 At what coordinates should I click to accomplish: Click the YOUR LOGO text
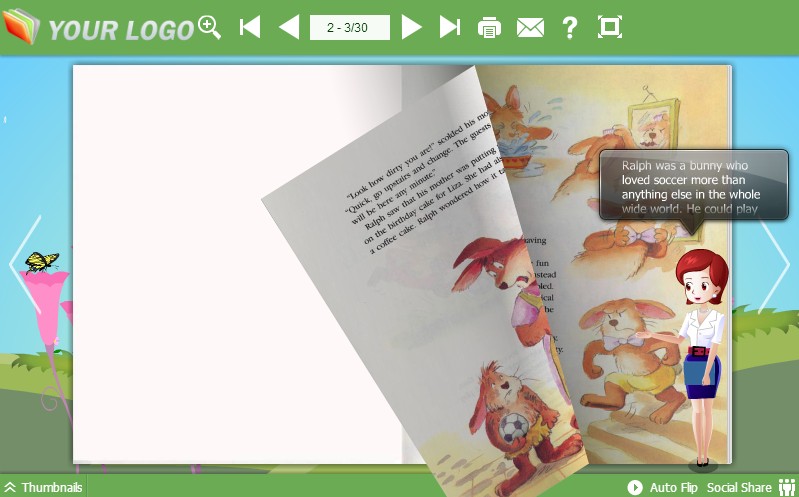(x=121, y=30)
